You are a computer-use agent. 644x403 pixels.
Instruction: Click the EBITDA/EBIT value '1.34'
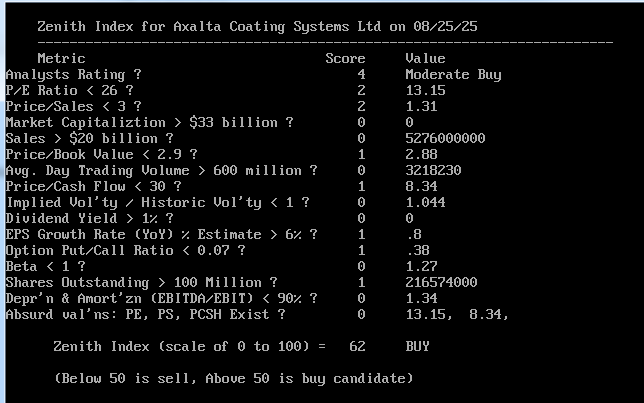click(421, 299)
